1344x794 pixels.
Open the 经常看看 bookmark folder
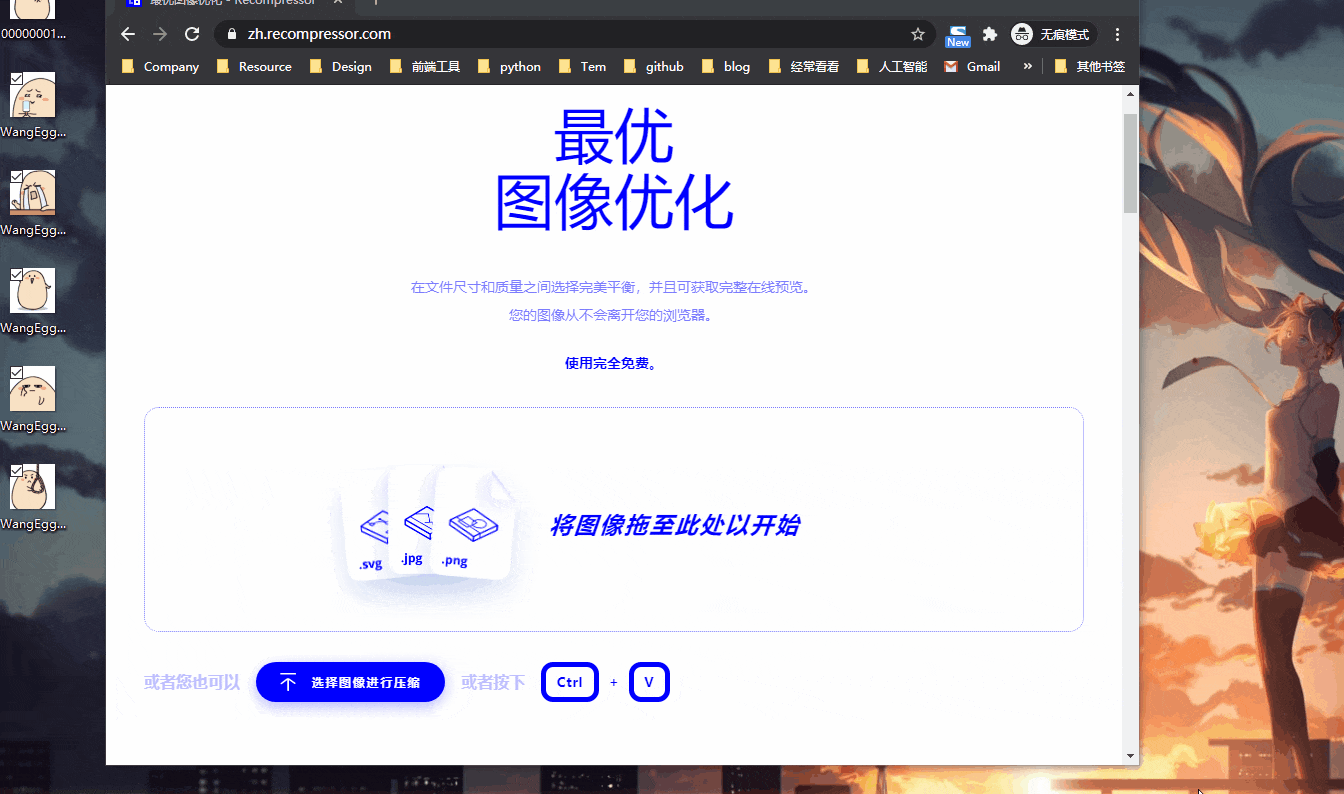[x=803, y=67]
